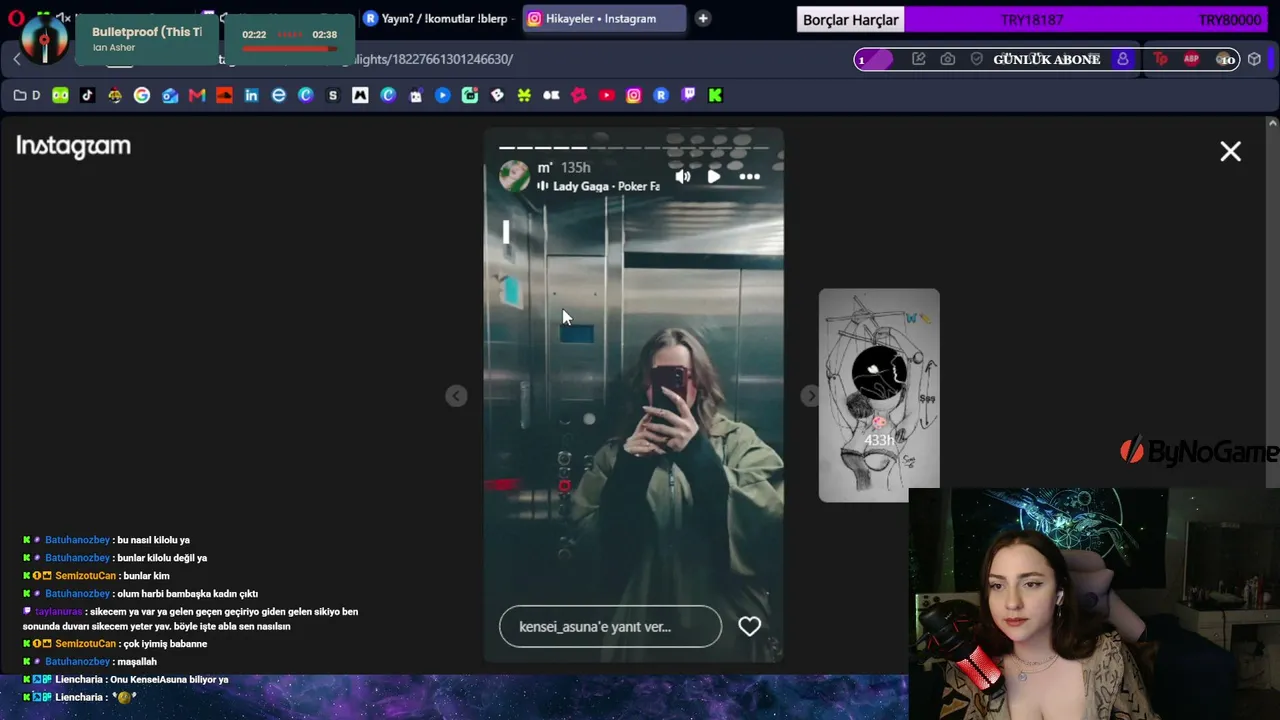The height and width of the screenshot is (720, 1280).
Task: Play the paused story
Action: [x=714, y=177]
